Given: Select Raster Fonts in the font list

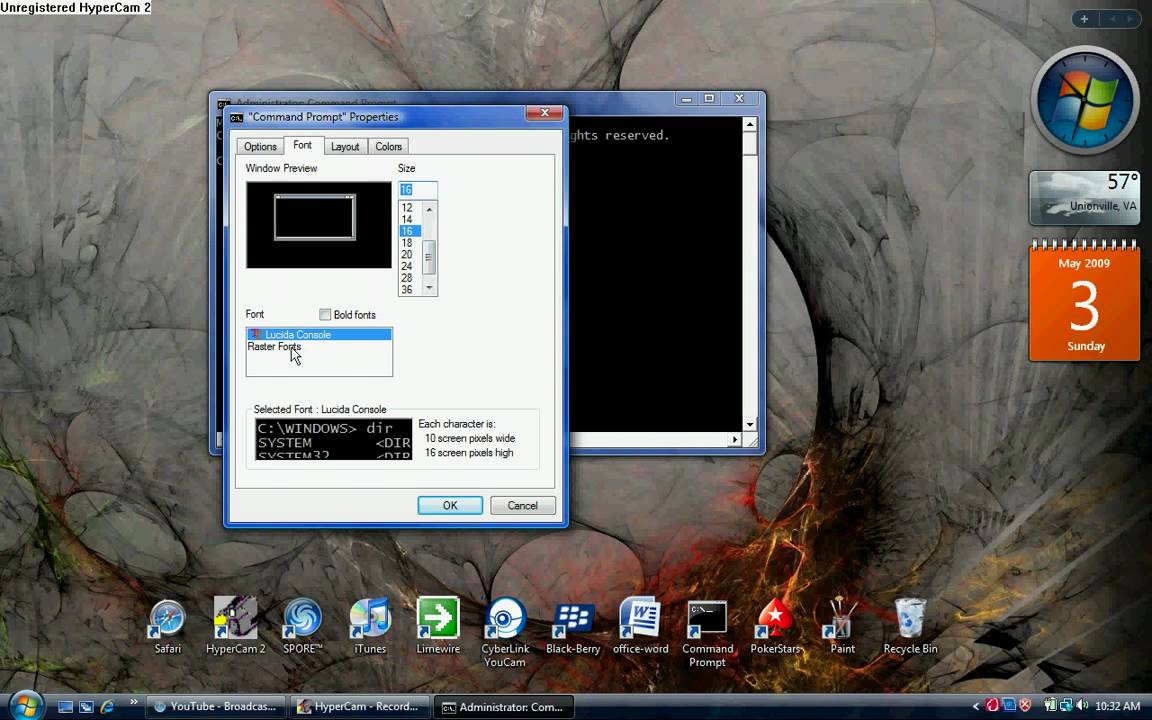Looking at the screenshot, I should click(x=319, y=347).
